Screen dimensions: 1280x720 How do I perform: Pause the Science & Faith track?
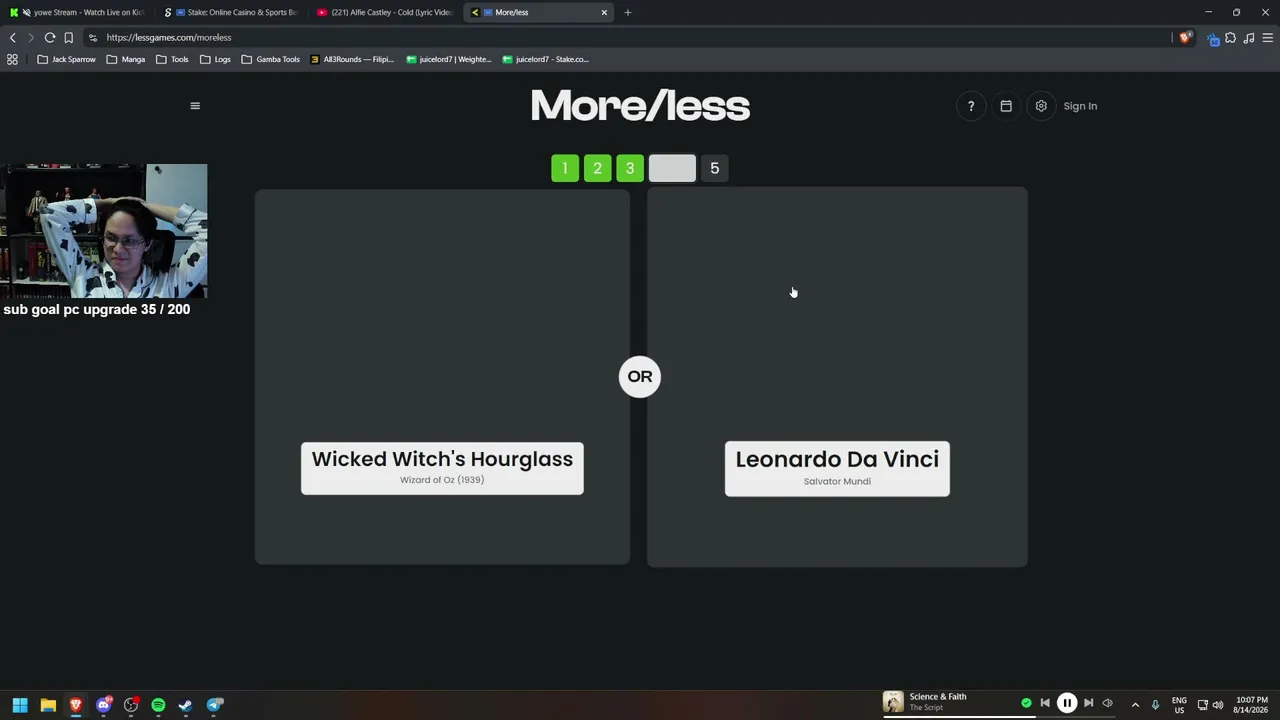tap(1067, 703)
